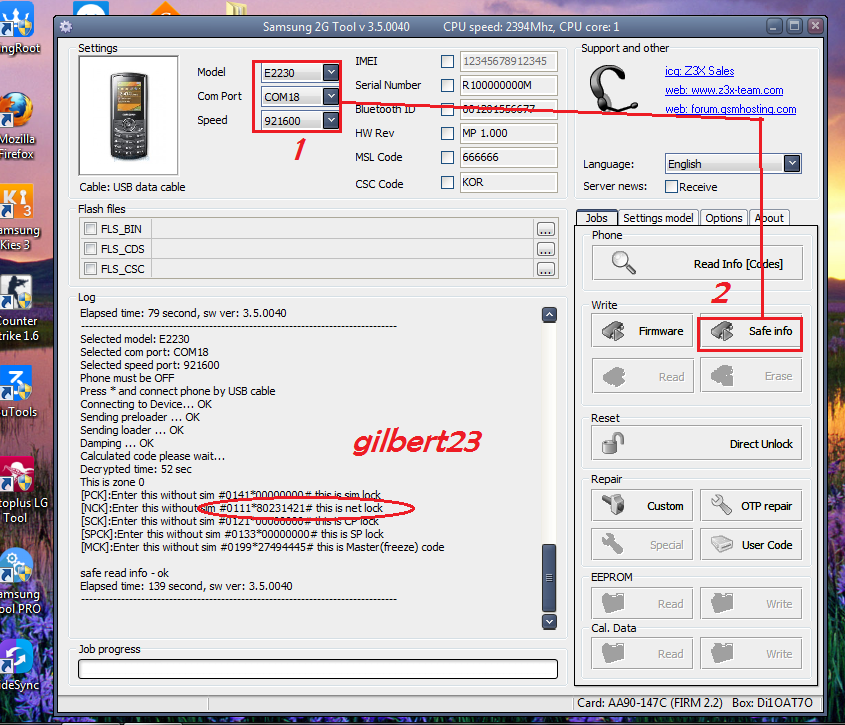Image resolution: width=845 pixels, height=725 pixels.
Task: Expand the Com Port dropdown COM18
Action: [331, 96]
